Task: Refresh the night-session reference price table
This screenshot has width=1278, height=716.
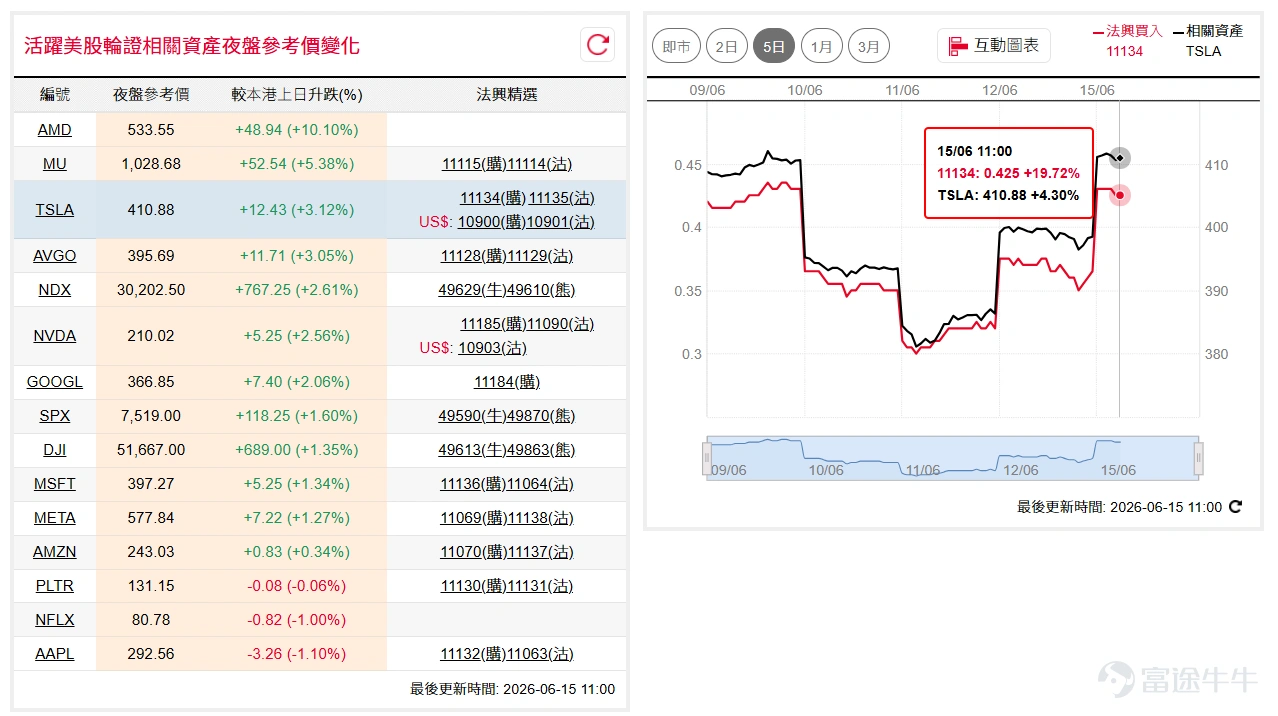Action: [x=598, y=44]
